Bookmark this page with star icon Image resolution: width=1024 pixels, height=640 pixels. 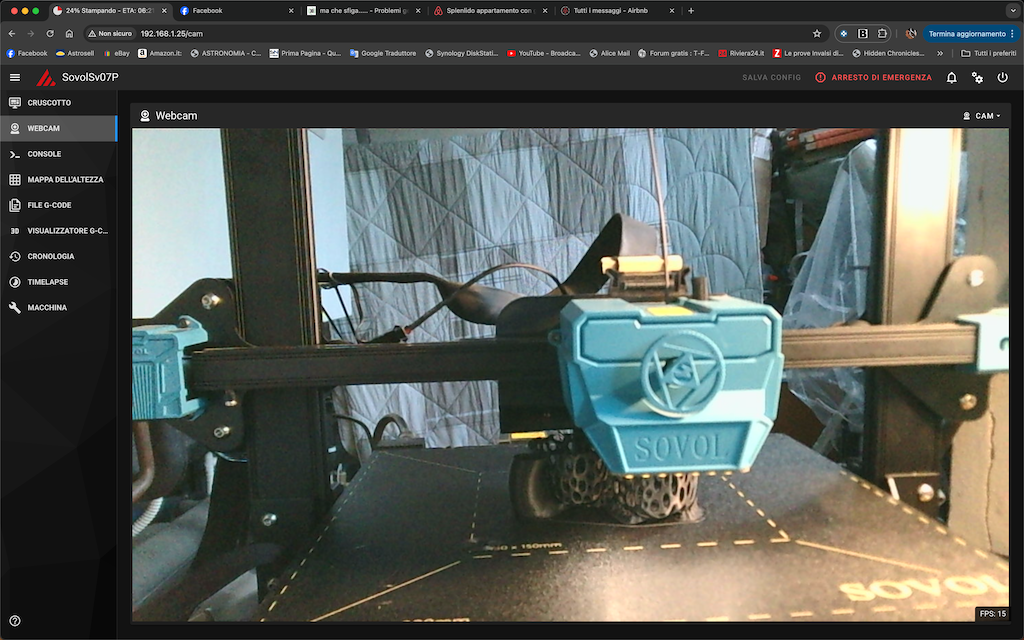817,33
